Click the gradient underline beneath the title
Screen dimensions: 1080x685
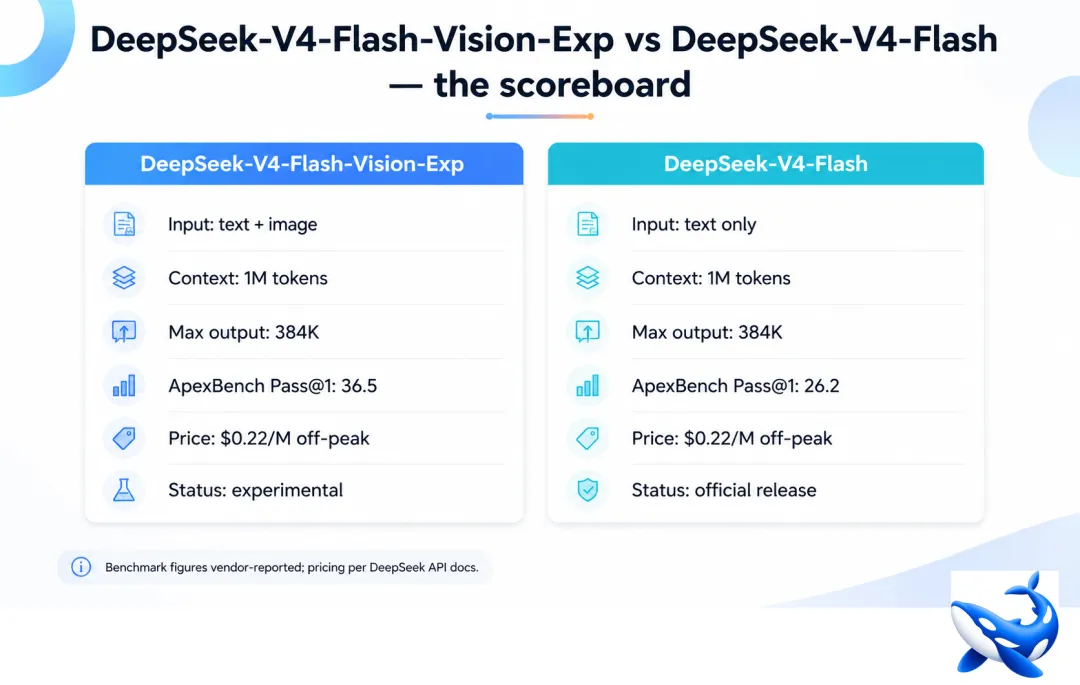click(540, 116)
